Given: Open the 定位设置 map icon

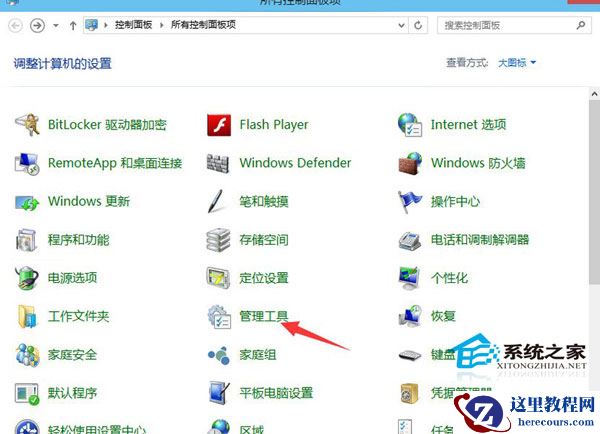Looking at the screenshot, I should [218, 278].
